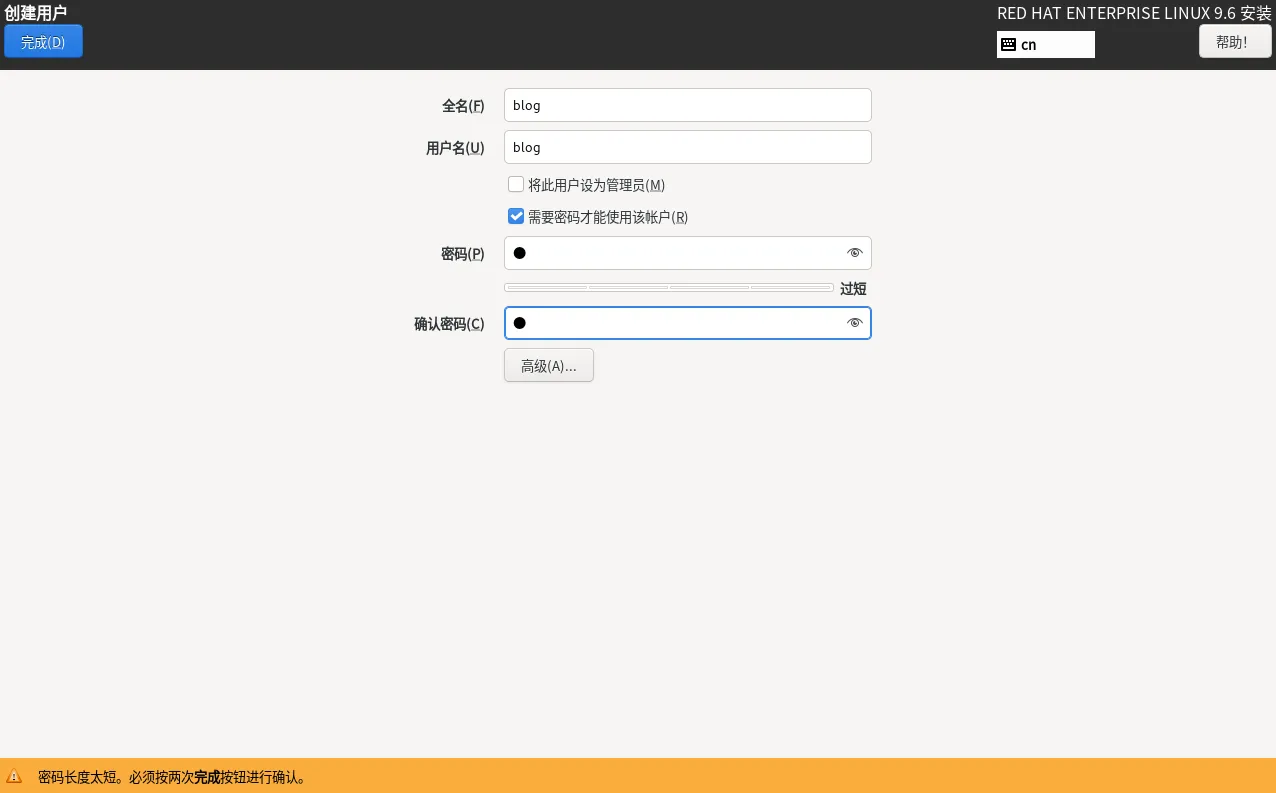Open the 帮助! help button

tap(1235, 42)
